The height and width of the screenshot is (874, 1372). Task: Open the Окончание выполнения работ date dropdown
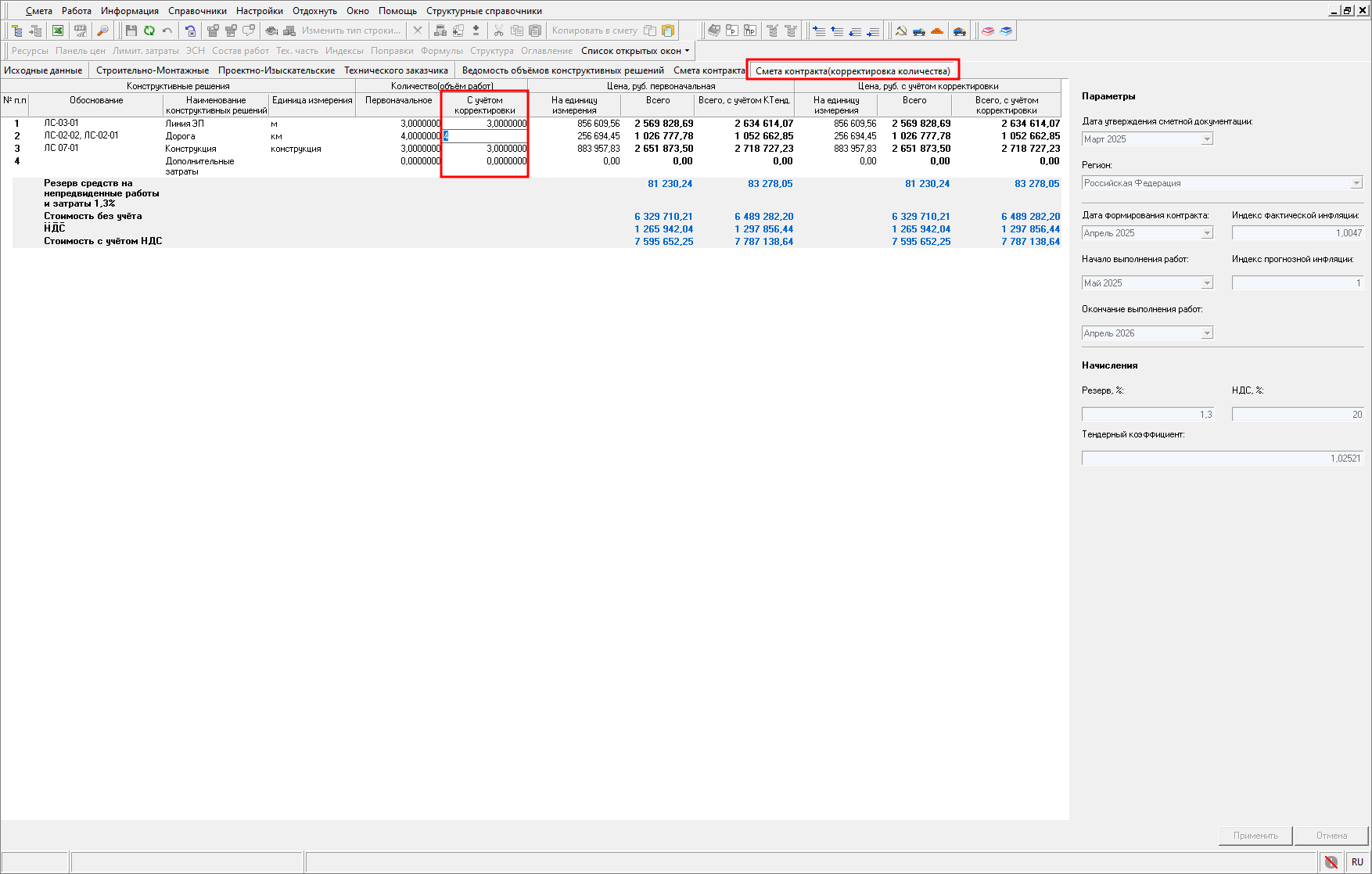click(x=1207, y=333)
